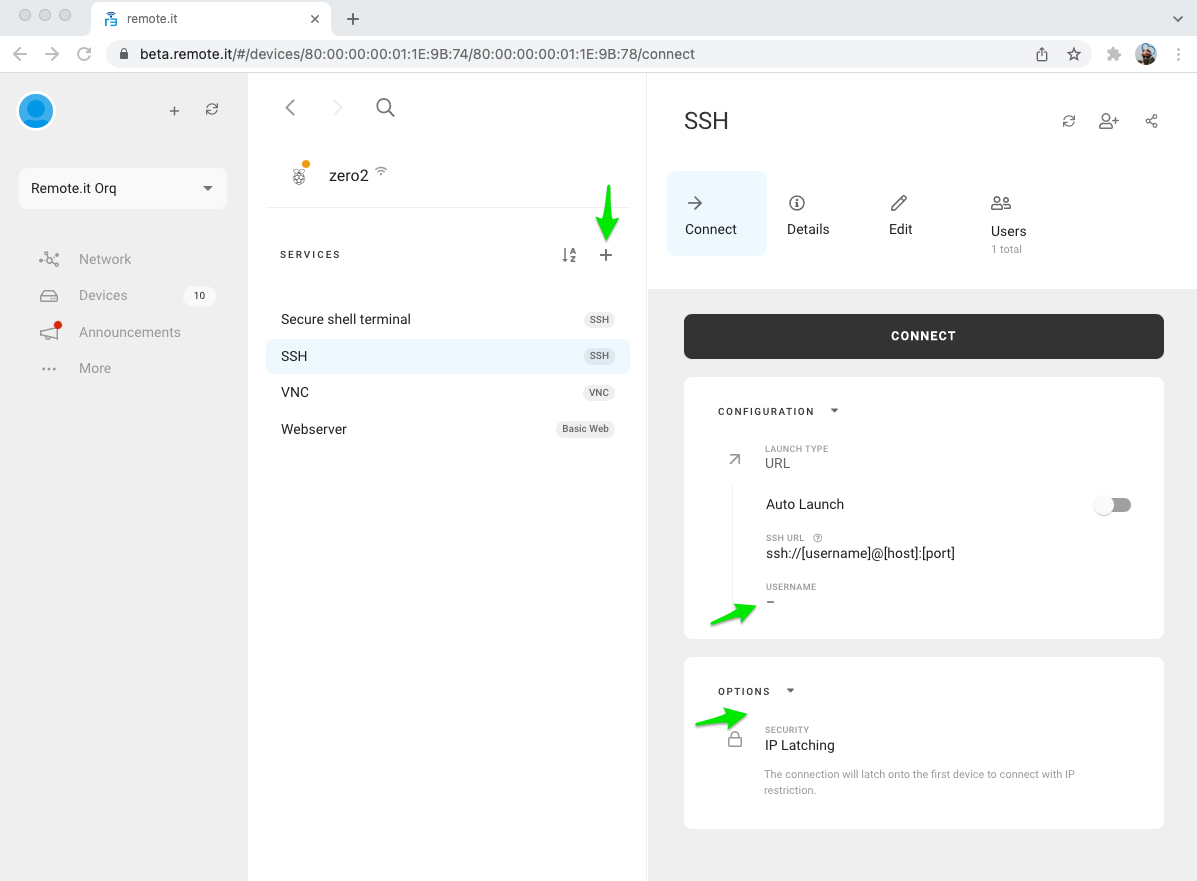Navigate forward in the device panel
Image resolution: width=1197 pixels, height=881 pixels.
click(x=337, y=108)
